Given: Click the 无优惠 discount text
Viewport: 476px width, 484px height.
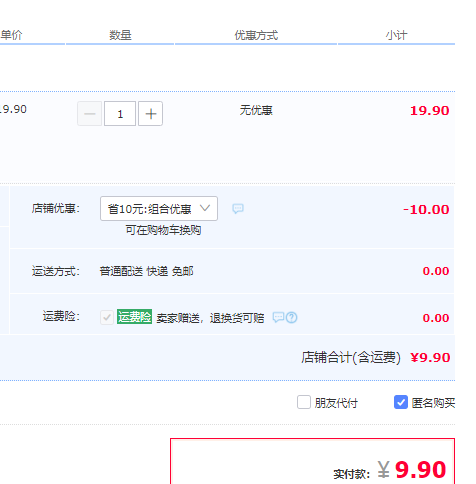Looking at the screenshot, I should click(256, 110).
